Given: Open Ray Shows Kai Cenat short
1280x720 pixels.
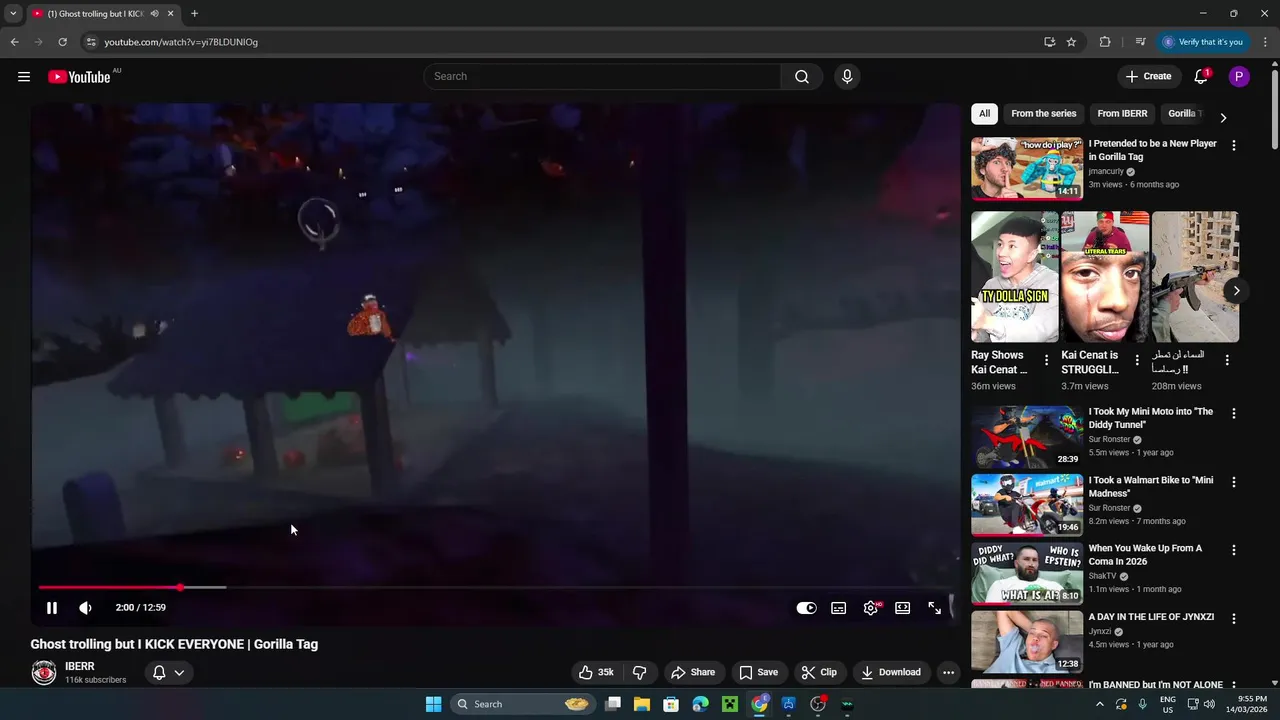Looking at the screenshot, I should point(1014,277).
